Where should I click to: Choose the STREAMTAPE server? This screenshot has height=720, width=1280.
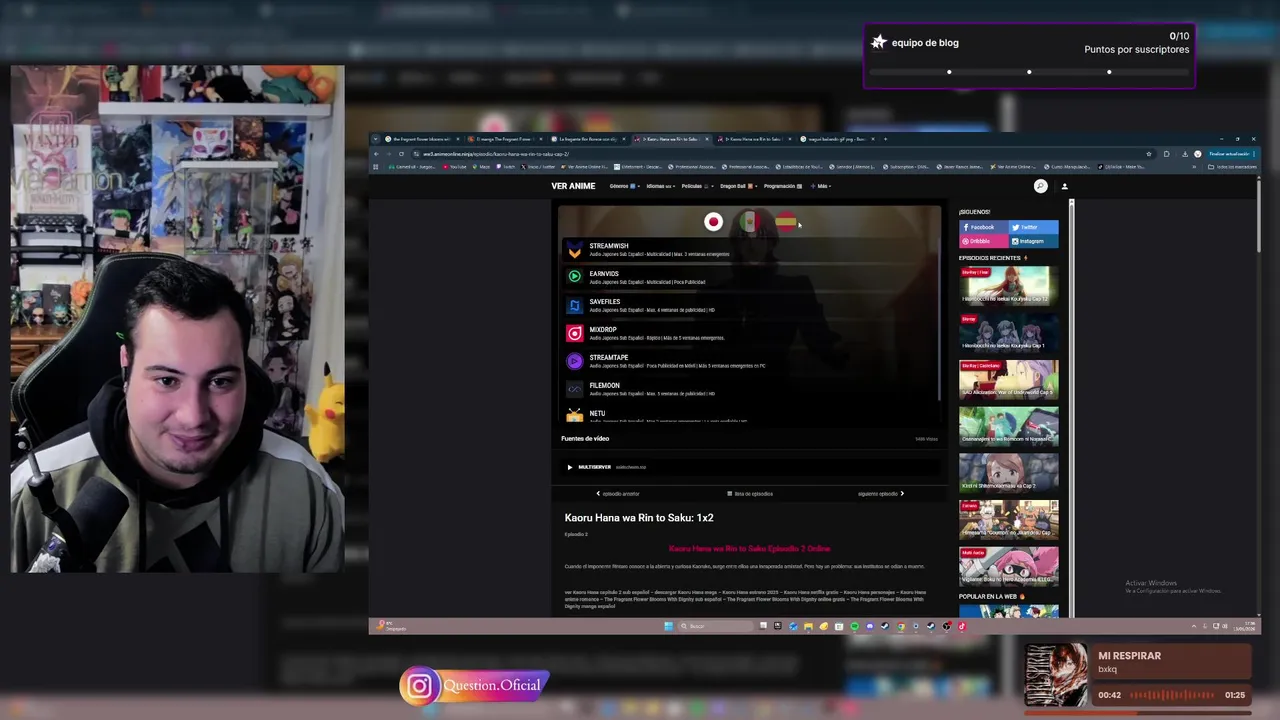749,361
